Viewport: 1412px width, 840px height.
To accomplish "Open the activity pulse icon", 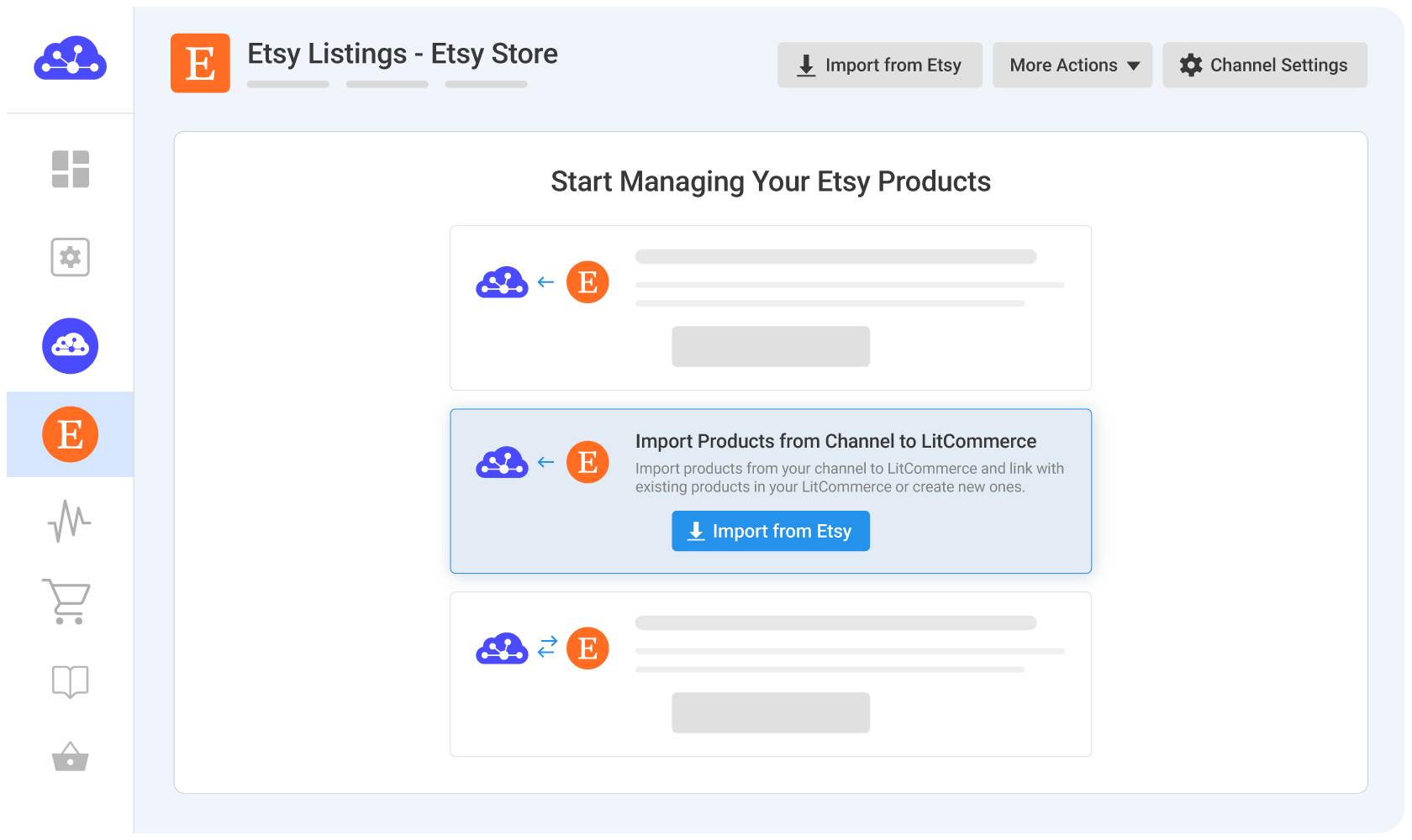I will pyautogui.click(x=70, y=522).
